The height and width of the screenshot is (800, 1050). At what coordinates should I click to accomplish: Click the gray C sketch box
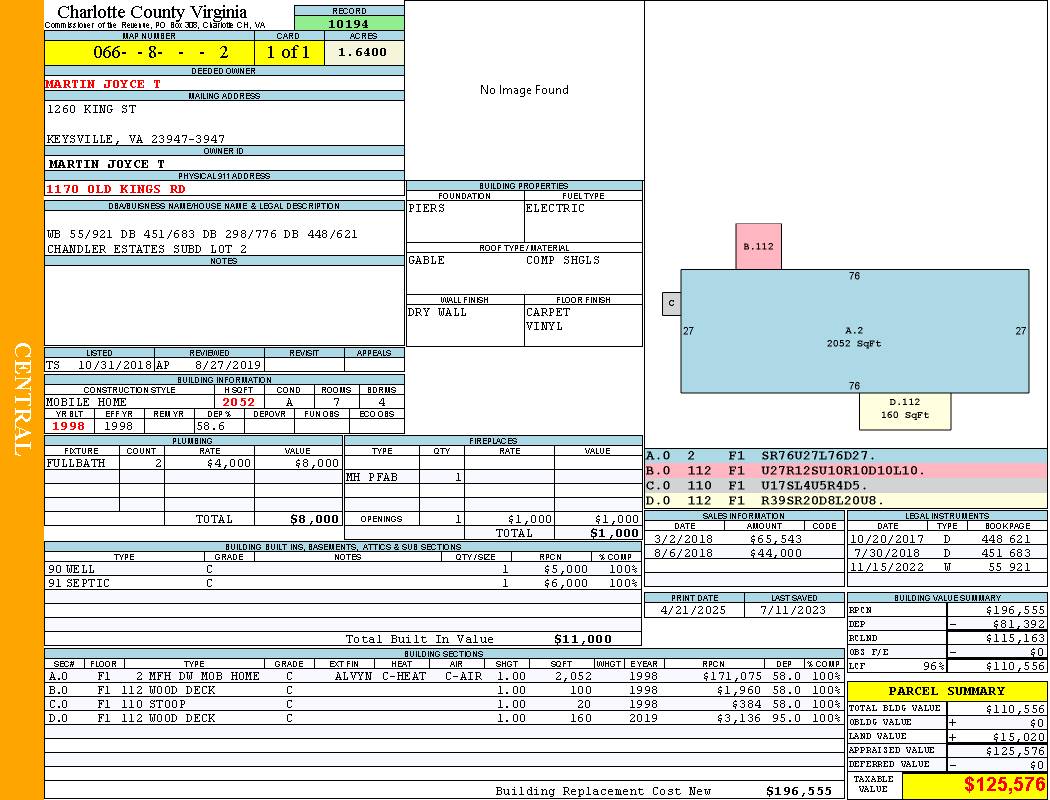click(x=672, y=304)
